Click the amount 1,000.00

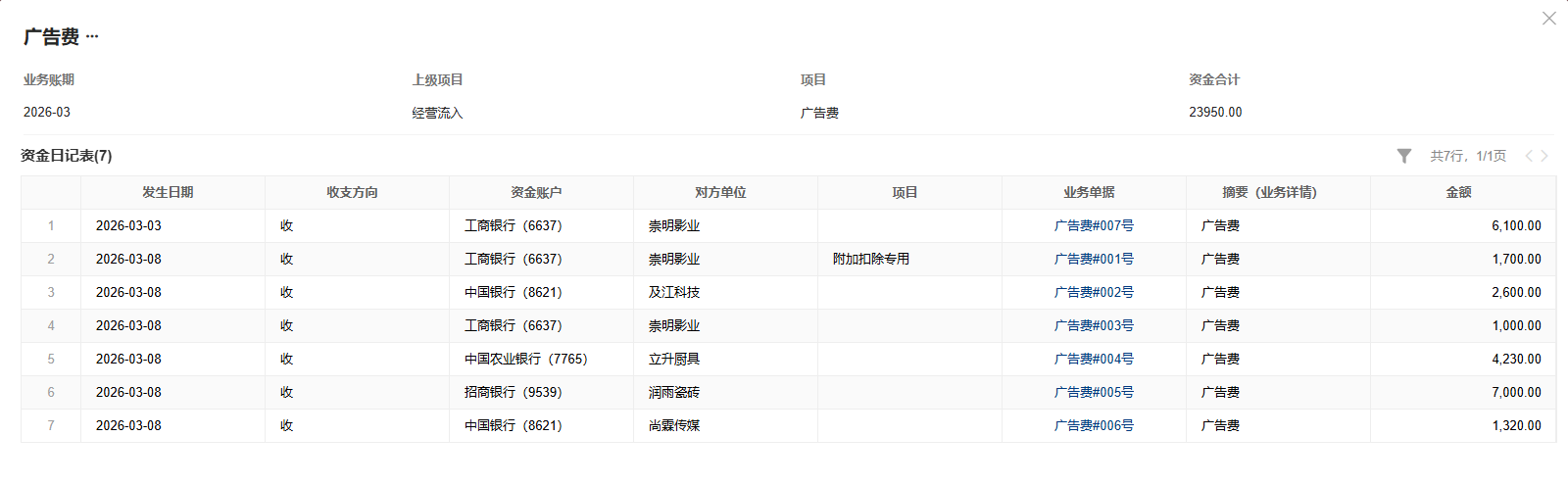(x=1516, y=325)
